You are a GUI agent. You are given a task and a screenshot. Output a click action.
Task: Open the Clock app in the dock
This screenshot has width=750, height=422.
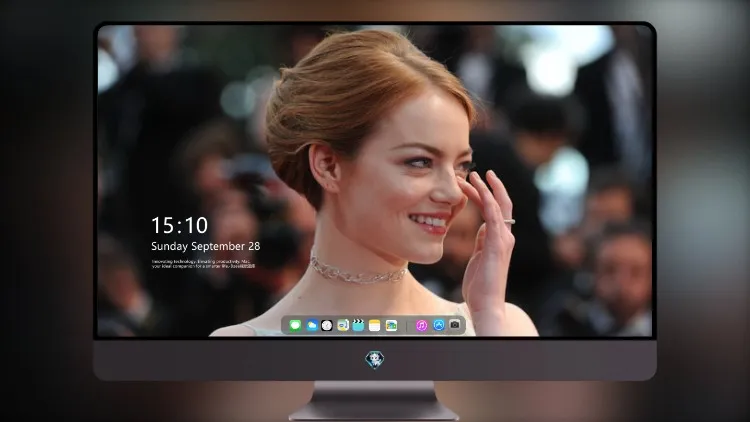(x=327, y=325)
